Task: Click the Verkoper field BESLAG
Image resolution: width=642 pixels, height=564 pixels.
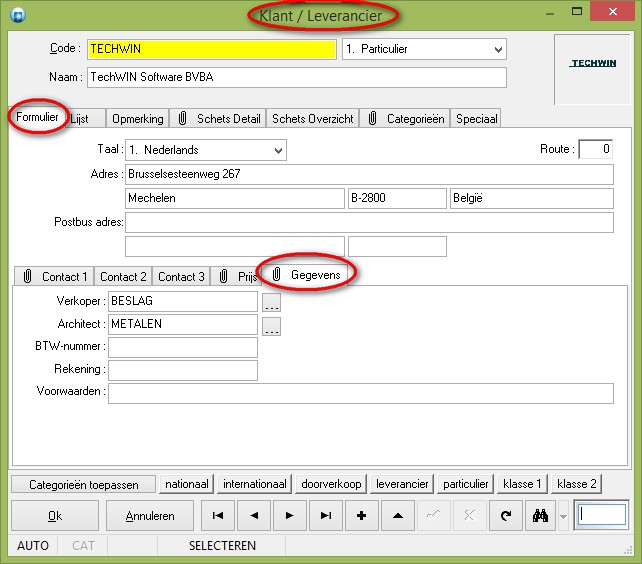Action: click(183, 301)
